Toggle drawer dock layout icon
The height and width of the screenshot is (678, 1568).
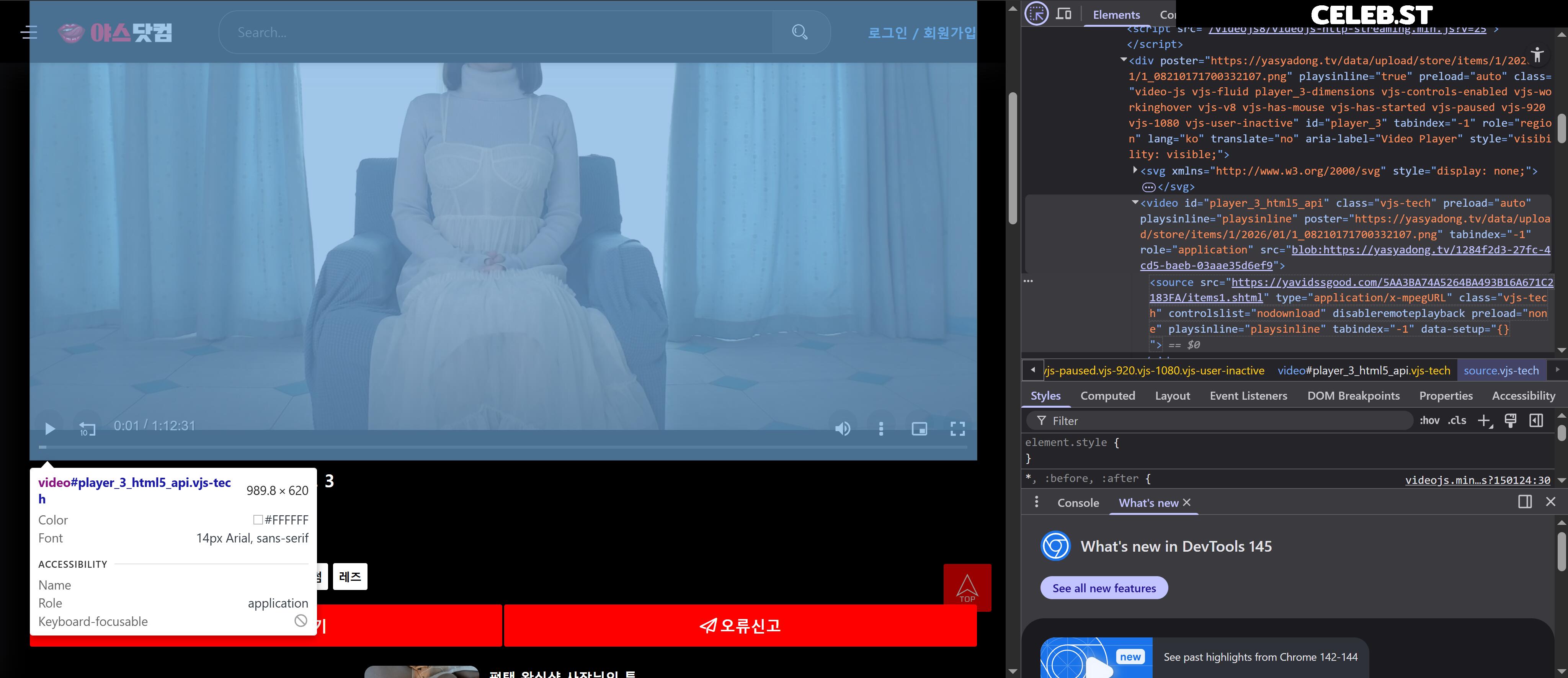[1525, 502]
